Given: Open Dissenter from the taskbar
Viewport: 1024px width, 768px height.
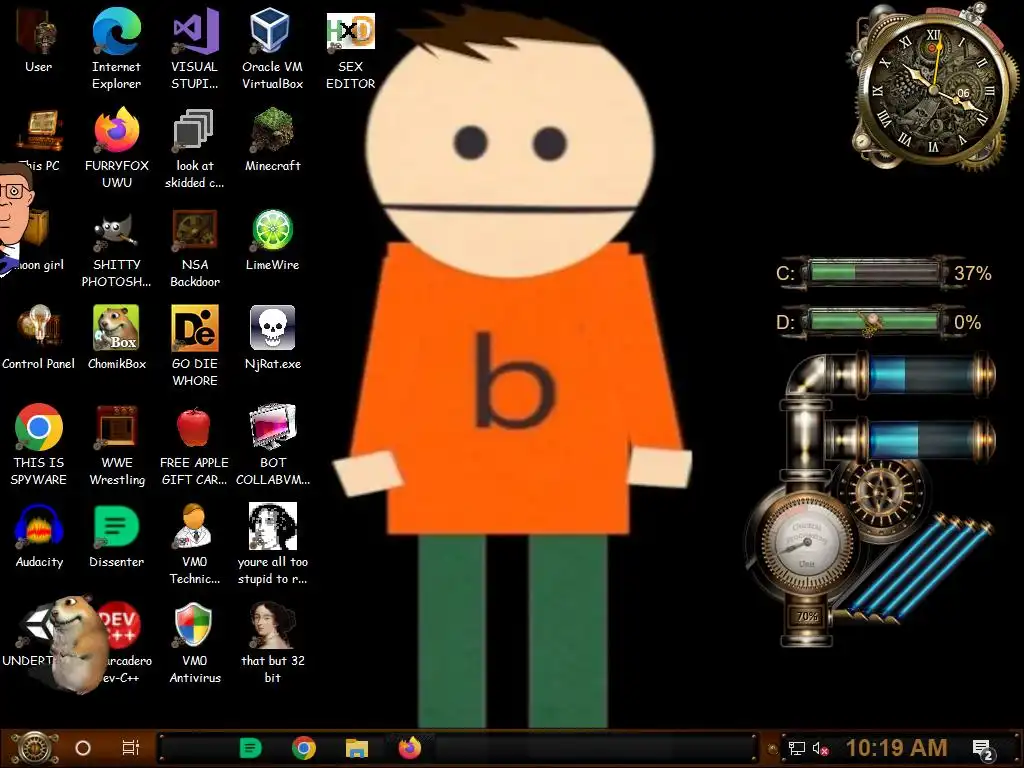Looking at the screenshot, I should pyautogui.click(x=250, y=748).
